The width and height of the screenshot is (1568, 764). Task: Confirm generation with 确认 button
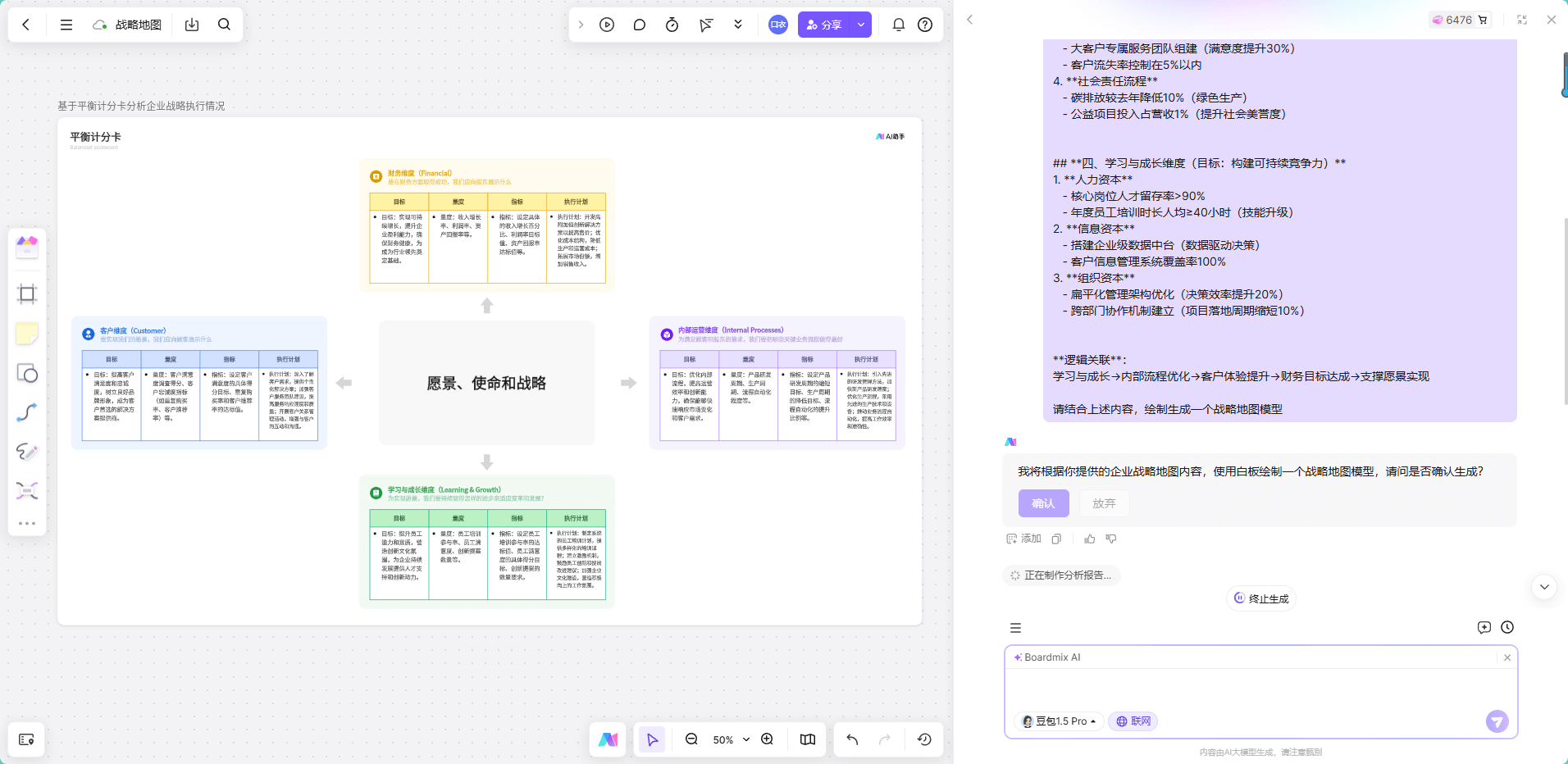click(1043, 503)
